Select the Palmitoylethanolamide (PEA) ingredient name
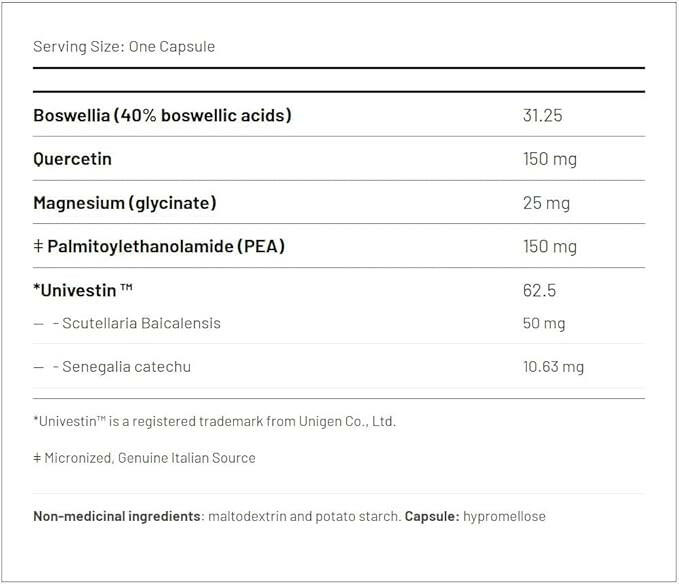Image resolution: width=679 pixels, height=584 pixels. (166, 246)
